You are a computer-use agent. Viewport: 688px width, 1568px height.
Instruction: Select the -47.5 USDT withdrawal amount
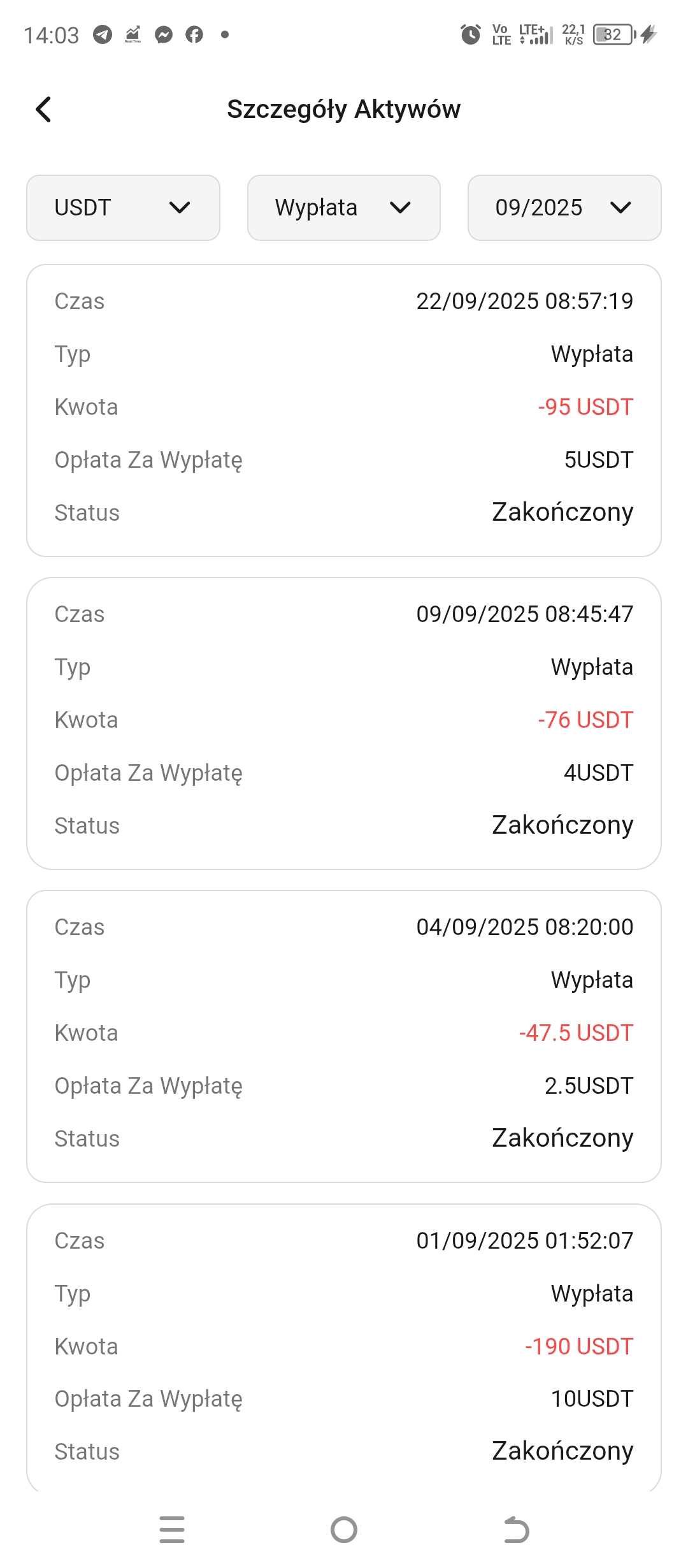576,1033
